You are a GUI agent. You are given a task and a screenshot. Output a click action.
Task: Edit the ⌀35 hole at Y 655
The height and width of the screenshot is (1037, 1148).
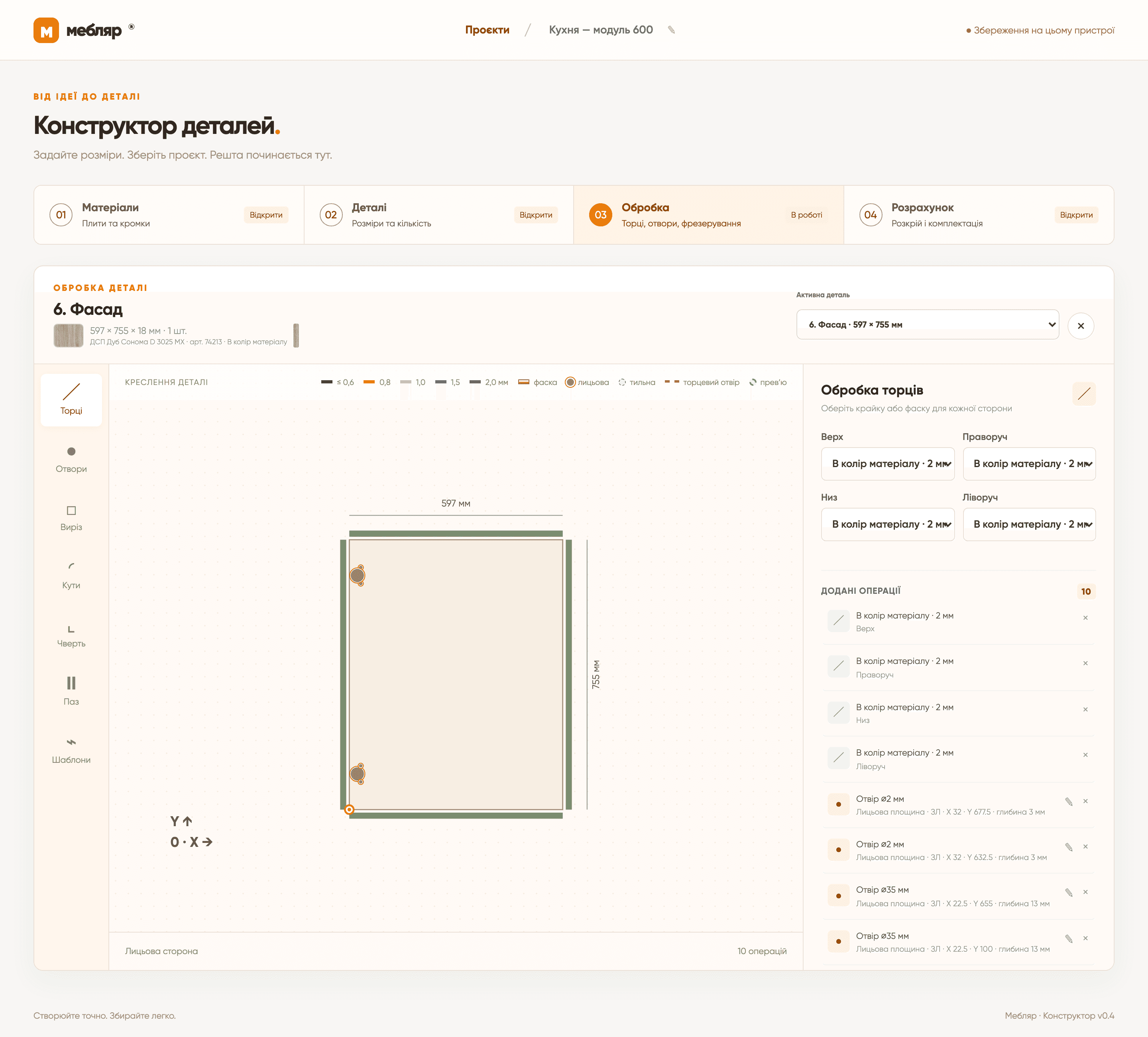tap(1069, 892)
